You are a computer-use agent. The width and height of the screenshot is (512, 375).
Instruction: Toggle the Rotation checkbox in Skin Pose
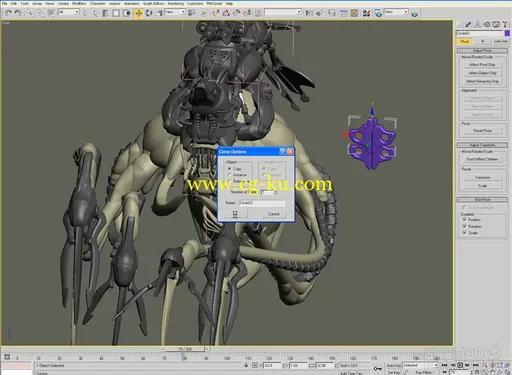click(x=464, y=226)
